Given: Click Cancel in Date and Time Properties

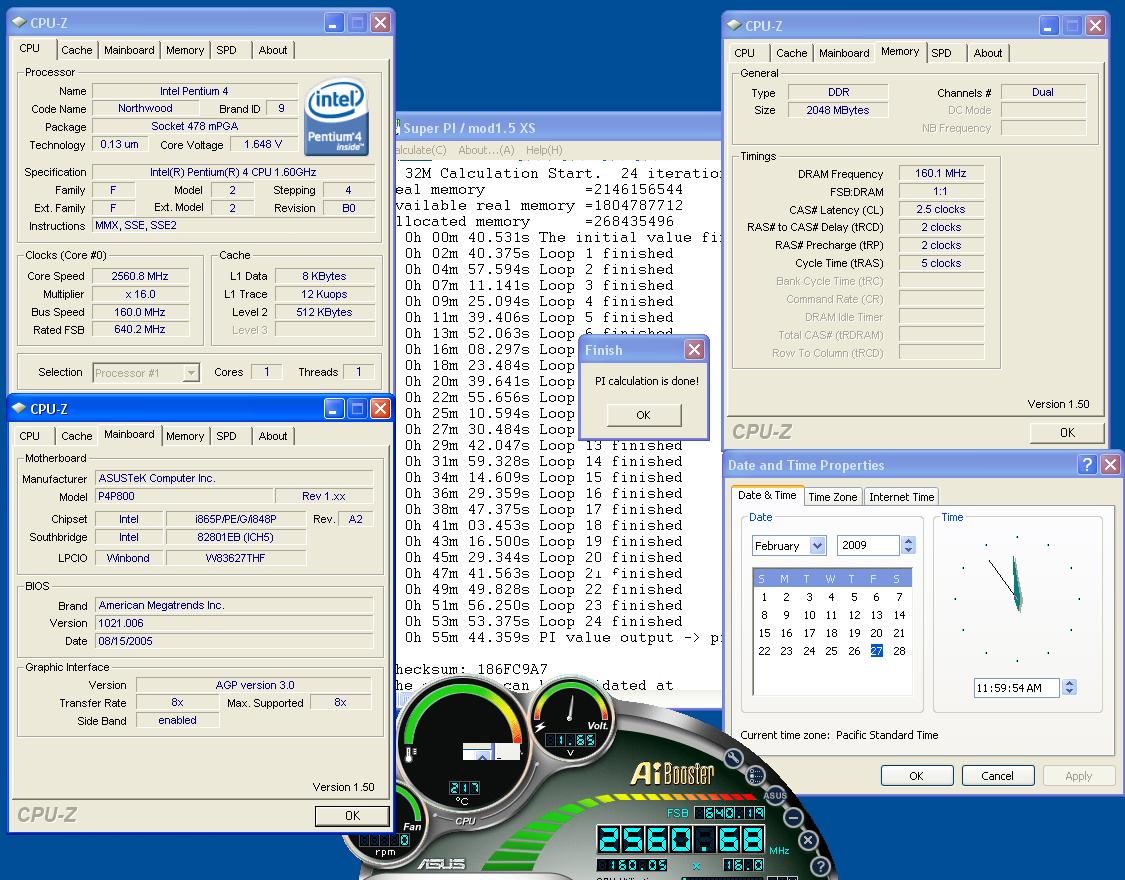Looking at the screenshot, I should (997, 776).
